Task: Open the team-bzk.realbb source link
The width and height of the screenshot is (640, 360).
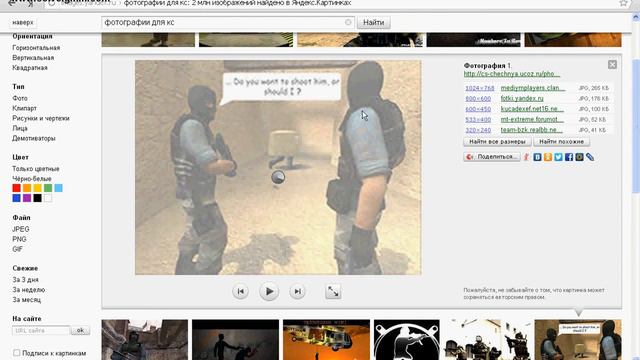Action: (x=531, y=130)
